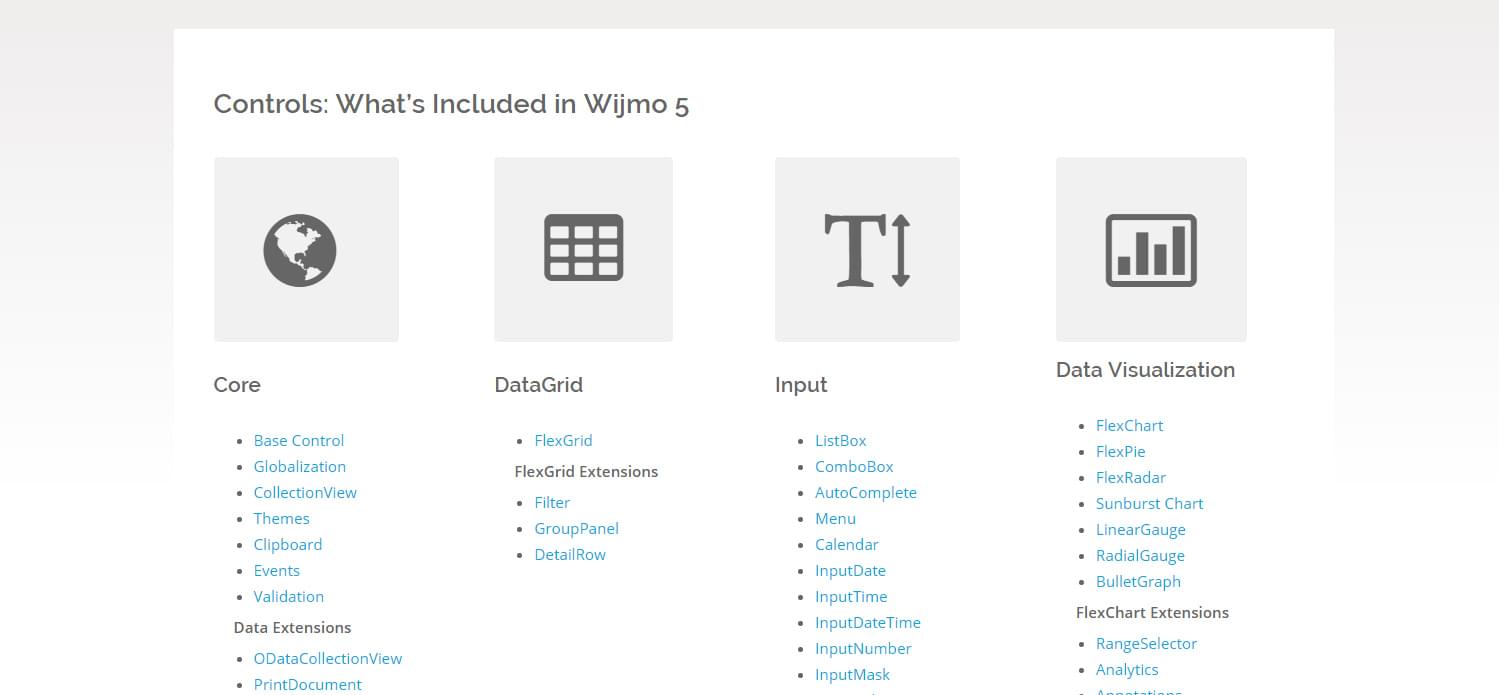Navigate to the InputMask link
Viewport: 1499px width, 695px height.
(x=852, y=675)
